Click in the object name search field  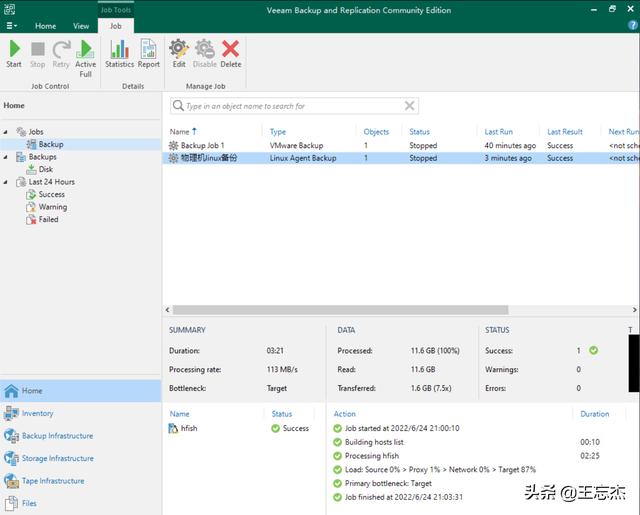point(293,106)
